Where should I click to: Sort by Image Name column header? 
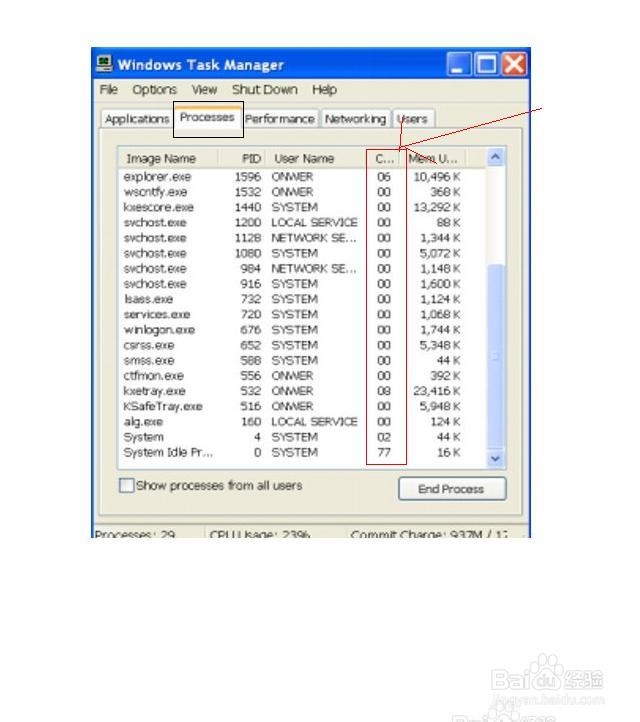[x=168, y=158]
